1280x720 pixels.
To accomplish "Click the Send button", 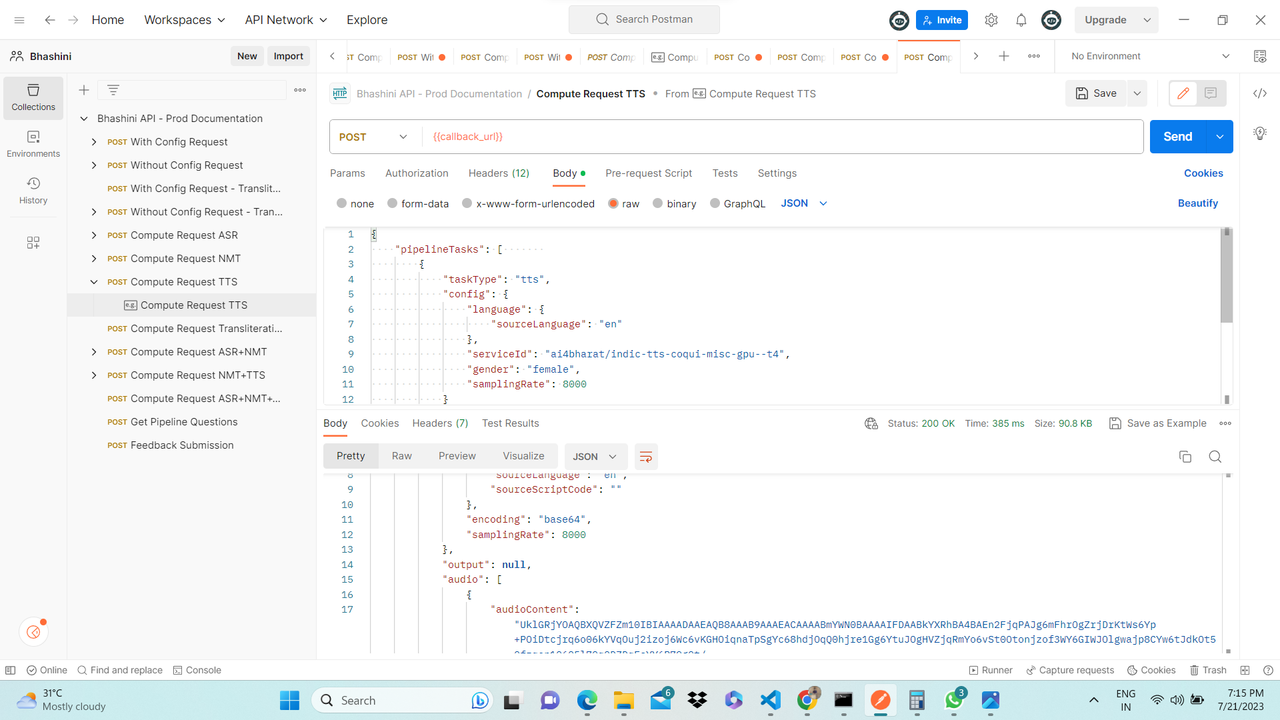I will [x=1178, y=137].
